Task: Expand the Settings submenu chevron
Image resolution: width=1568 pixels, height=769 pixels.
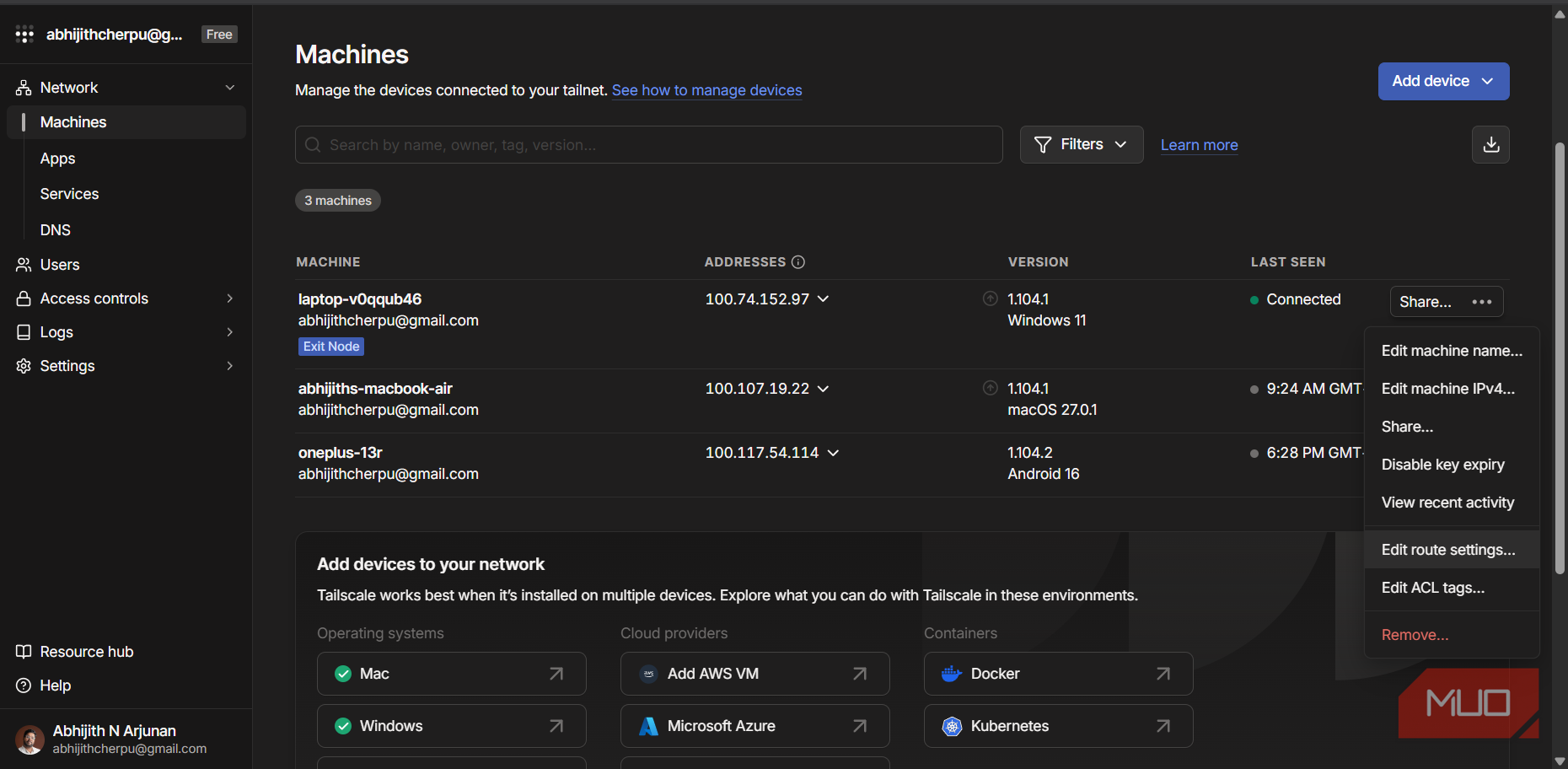Action: tap(230, 366)
